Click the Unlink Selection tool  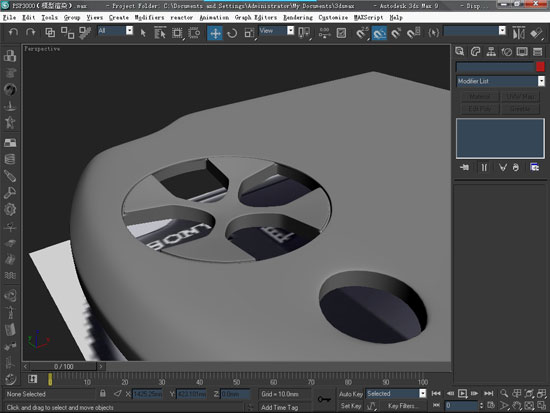67,33
